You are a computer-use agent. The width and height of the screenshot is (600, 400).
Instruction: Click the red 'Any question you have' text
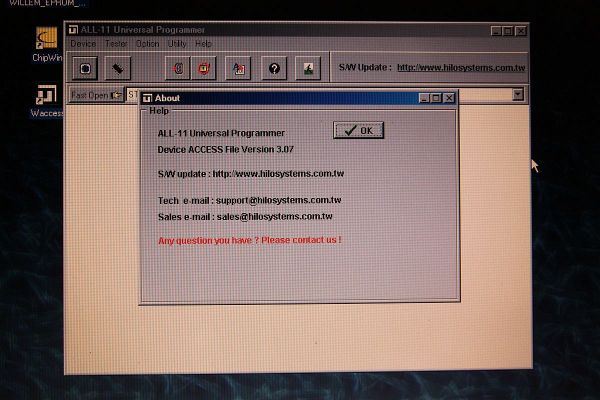(x=249, y=240)
